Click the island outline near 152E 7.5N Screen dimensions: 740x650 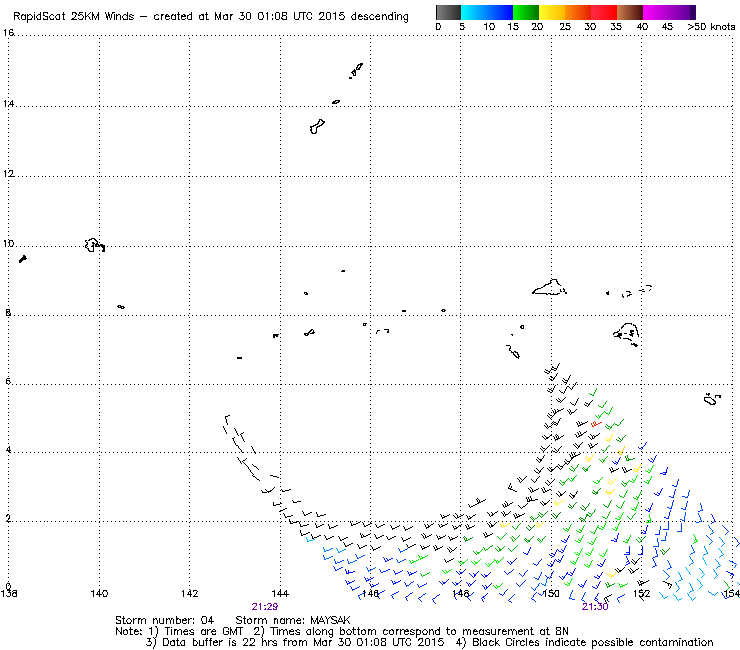pyautogui.click(x=626, y=335)
